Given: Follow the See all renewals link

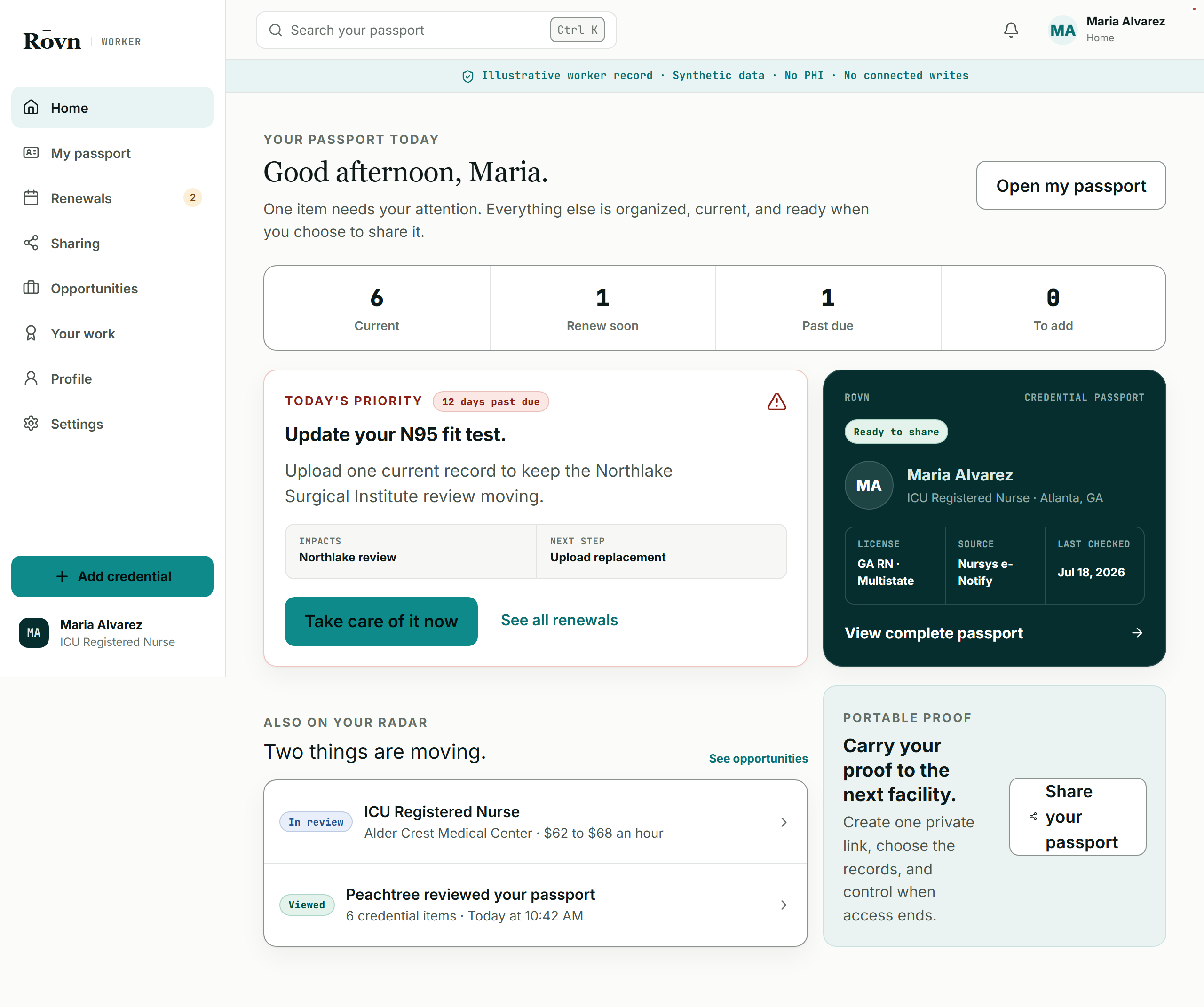Looking at the screenshot, I should pos(559,620).
